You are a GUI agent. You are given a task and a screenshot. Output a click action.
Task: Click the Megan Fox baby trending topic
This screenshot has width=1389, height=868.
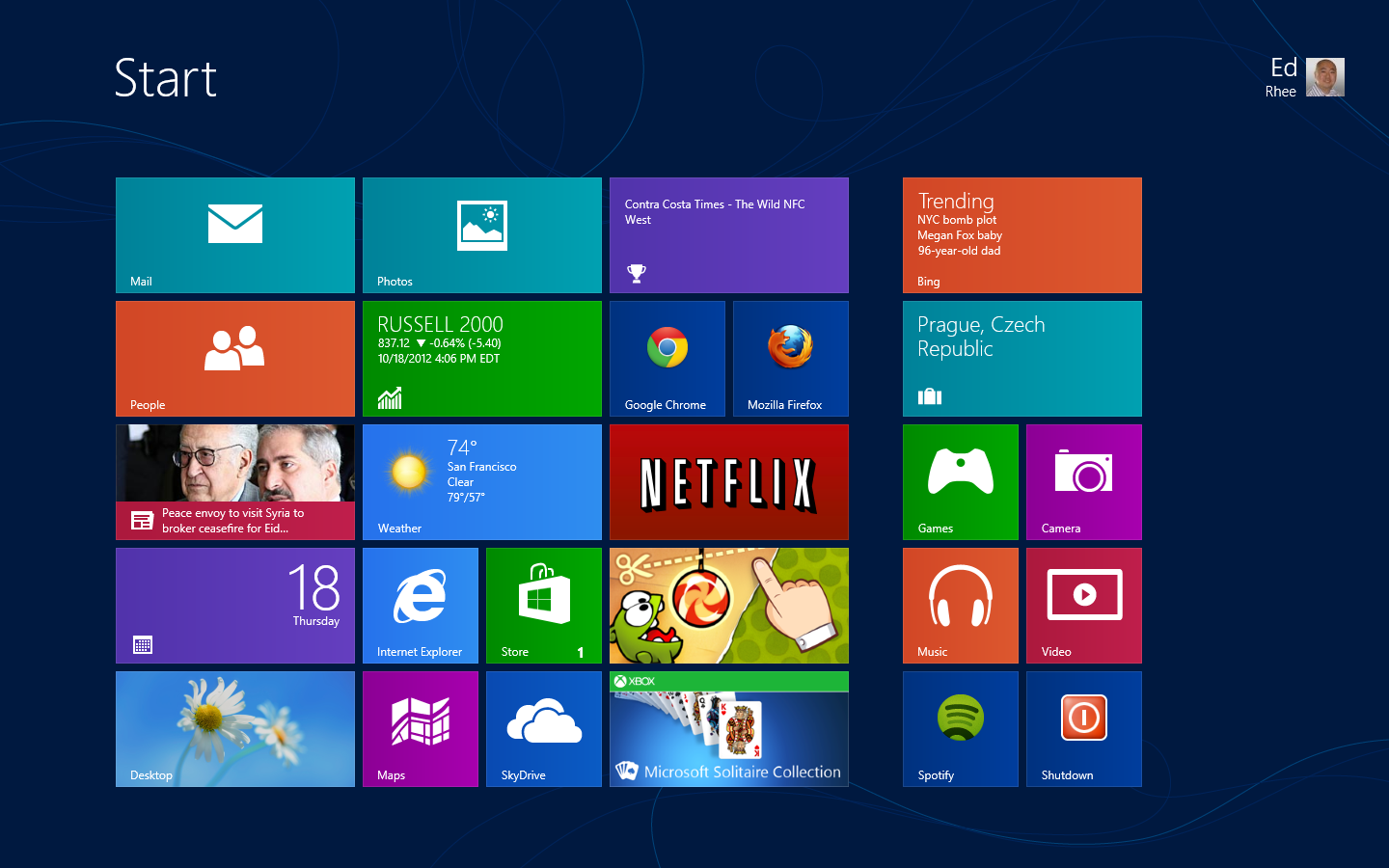pyautogui.click(x=960, y=235)
